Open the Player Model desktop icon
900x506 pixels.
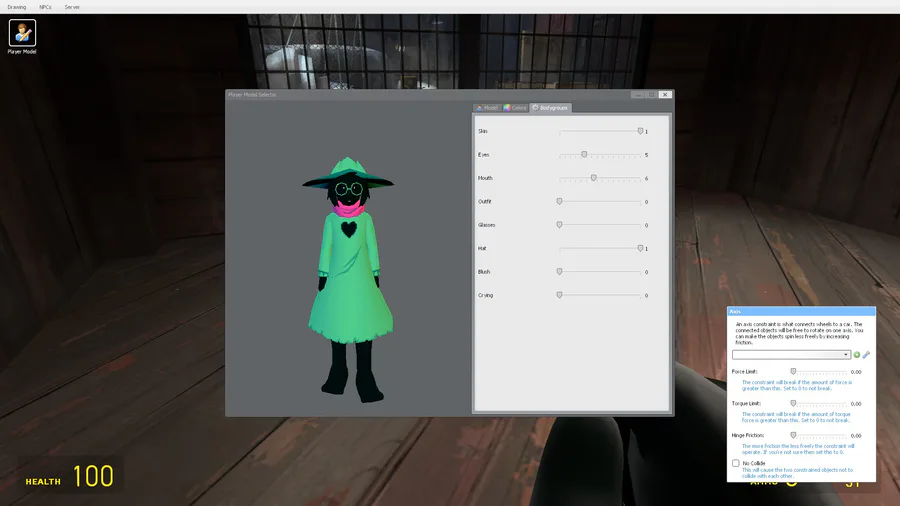(x=22, y=33)
